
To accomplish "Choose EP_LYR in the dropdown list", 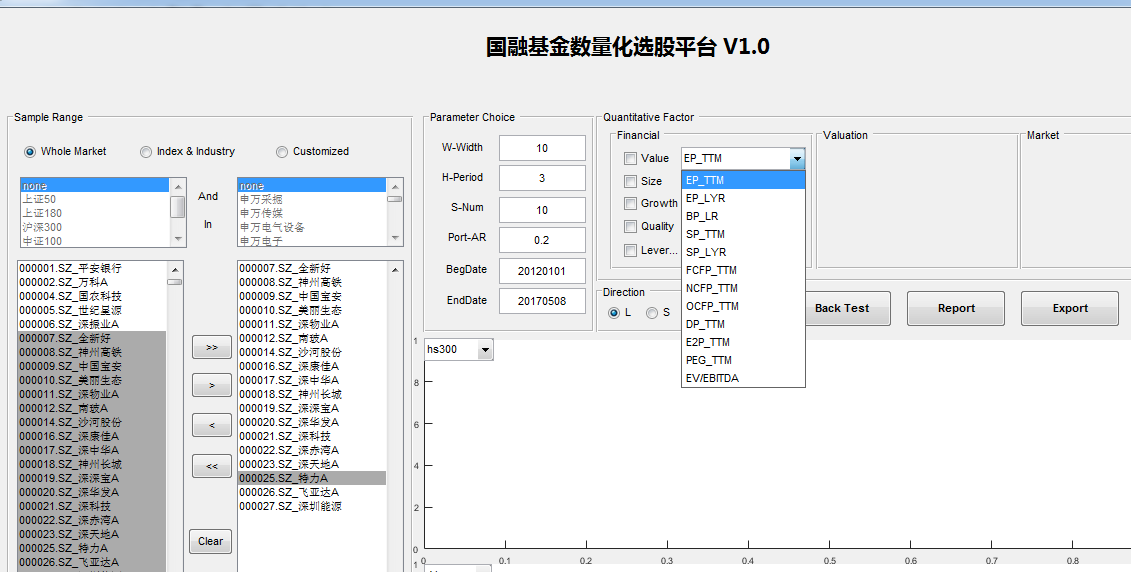I will pos(743,198).
